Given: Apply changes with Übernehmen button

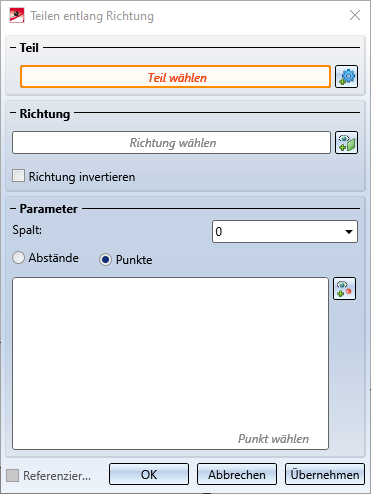Looking at the screenshot, I should click(325, 474).
